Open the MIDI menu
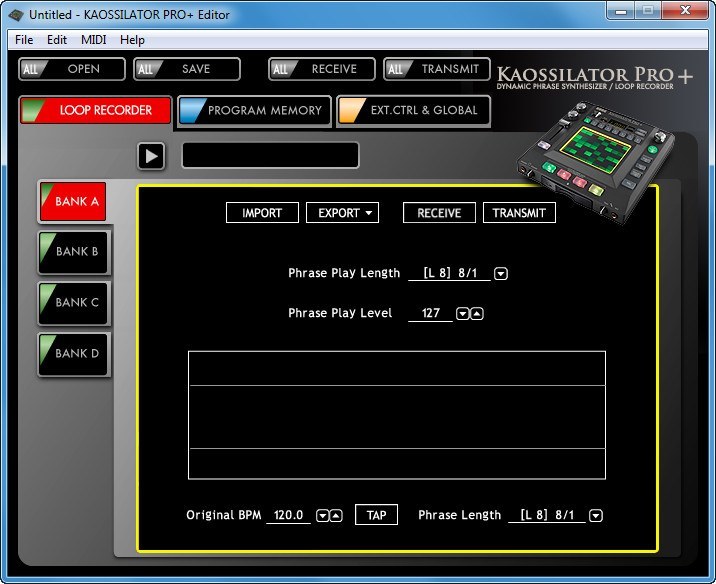716x584 pixels. coord(94,40)
